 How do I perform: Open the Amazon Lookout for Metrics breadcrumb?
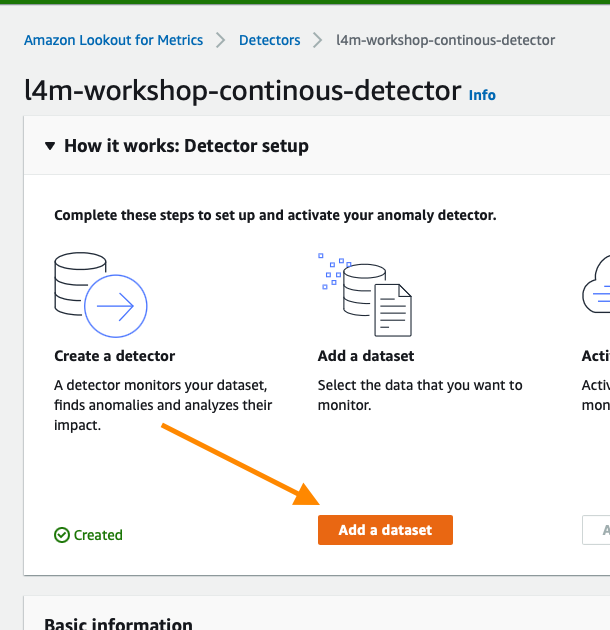113,40
